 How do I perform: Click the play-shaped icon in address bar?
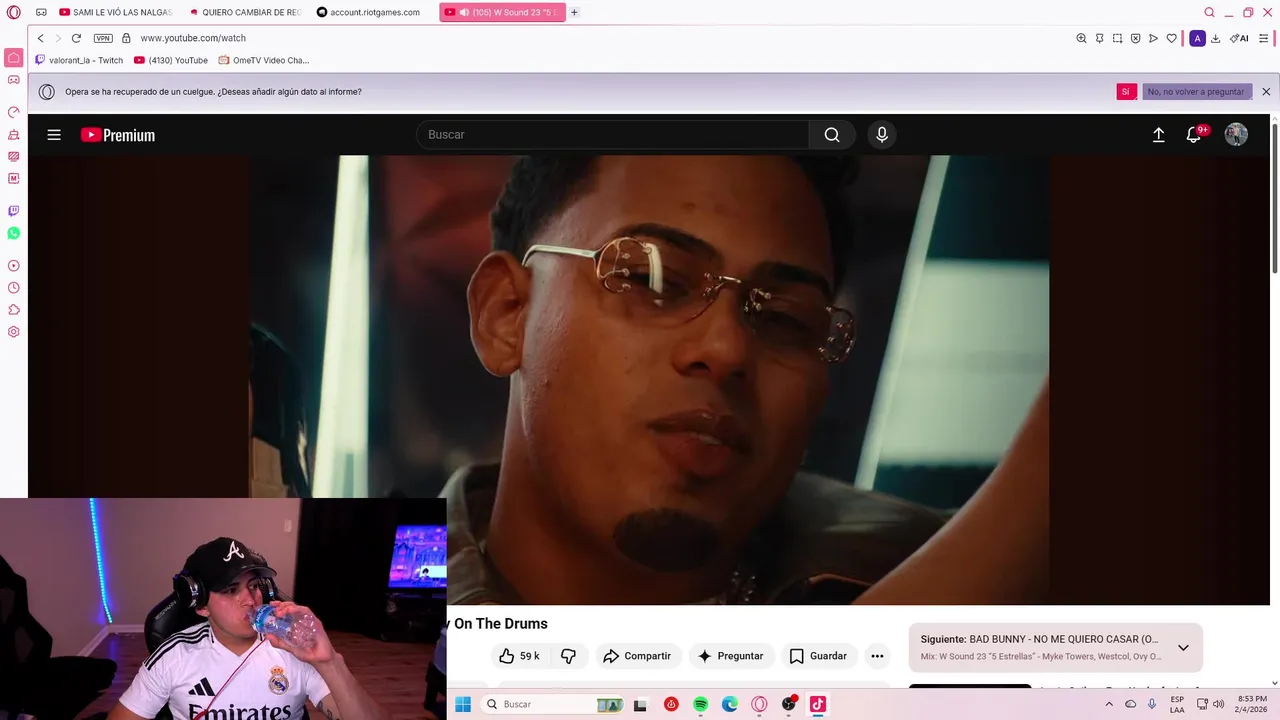click(1153, 38)
